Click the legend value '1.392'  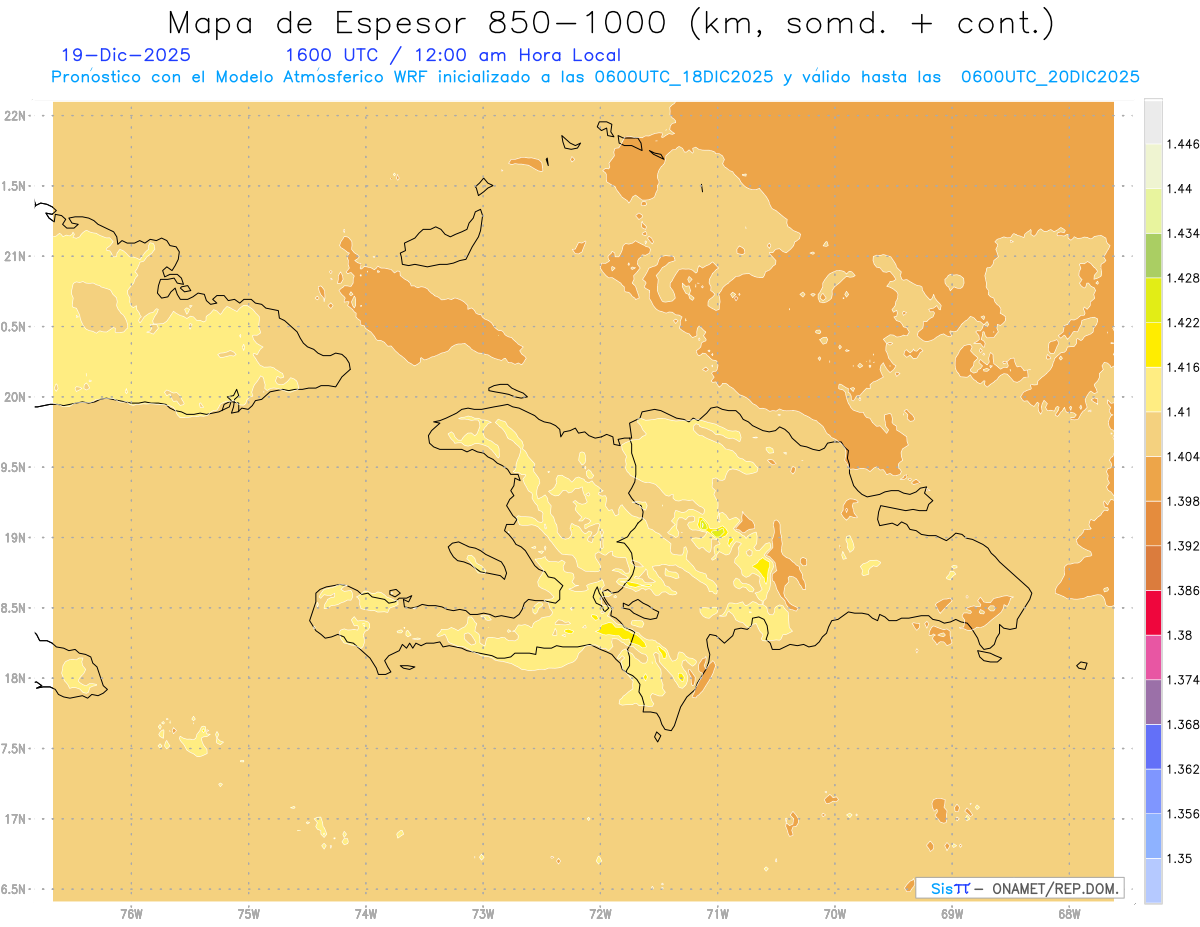(1183, 546)
